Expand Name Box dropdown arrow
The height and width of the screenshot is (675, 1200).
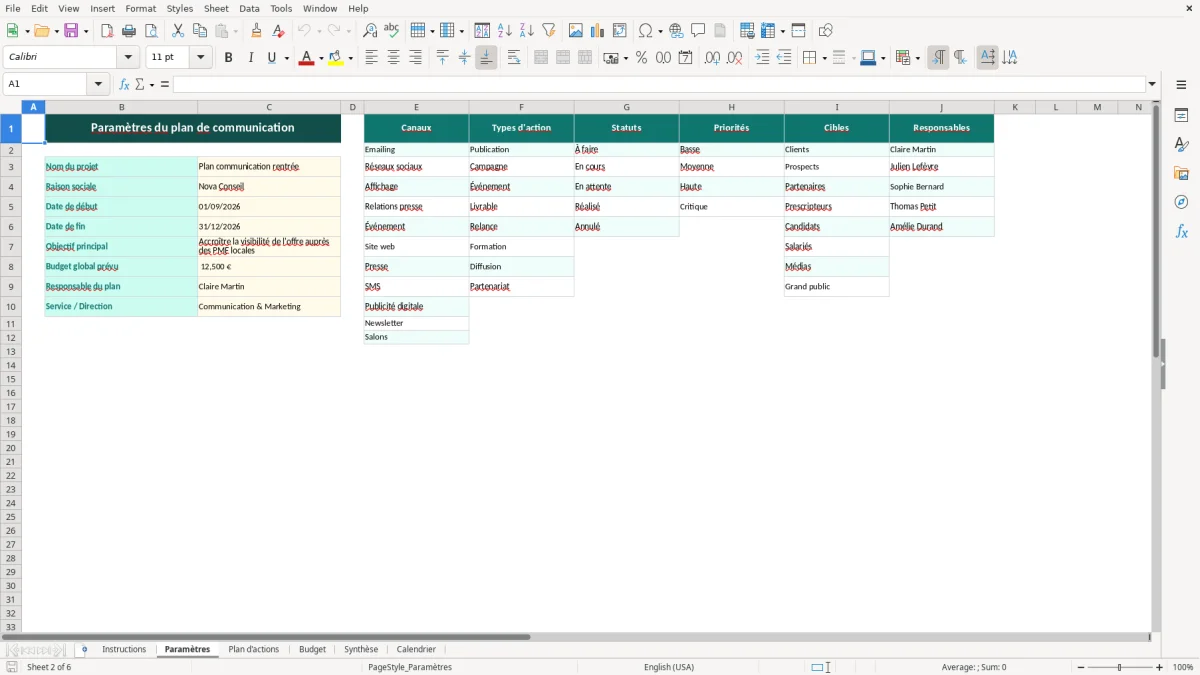click(x=100, y=84)
